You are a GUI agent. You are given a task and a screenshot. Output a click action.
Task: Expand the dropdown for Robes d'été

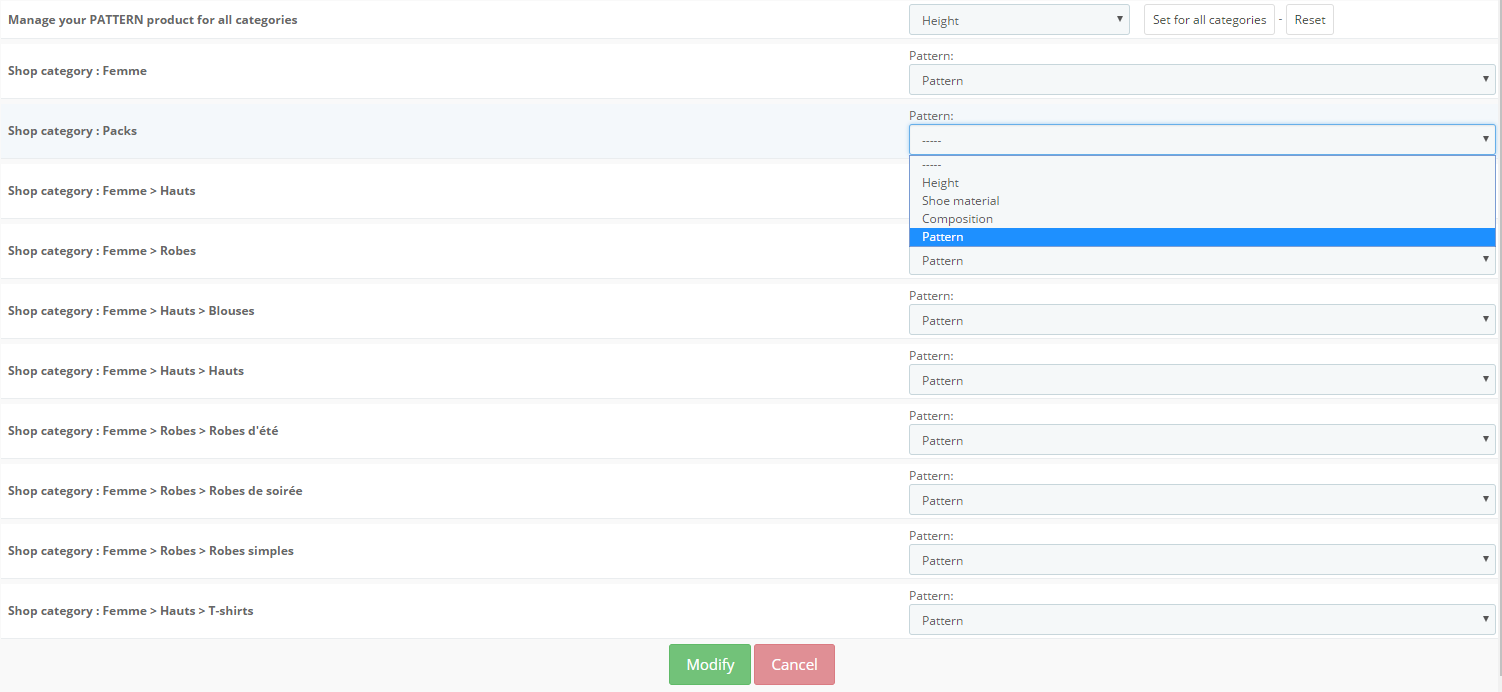click(x=1202, y=440)
